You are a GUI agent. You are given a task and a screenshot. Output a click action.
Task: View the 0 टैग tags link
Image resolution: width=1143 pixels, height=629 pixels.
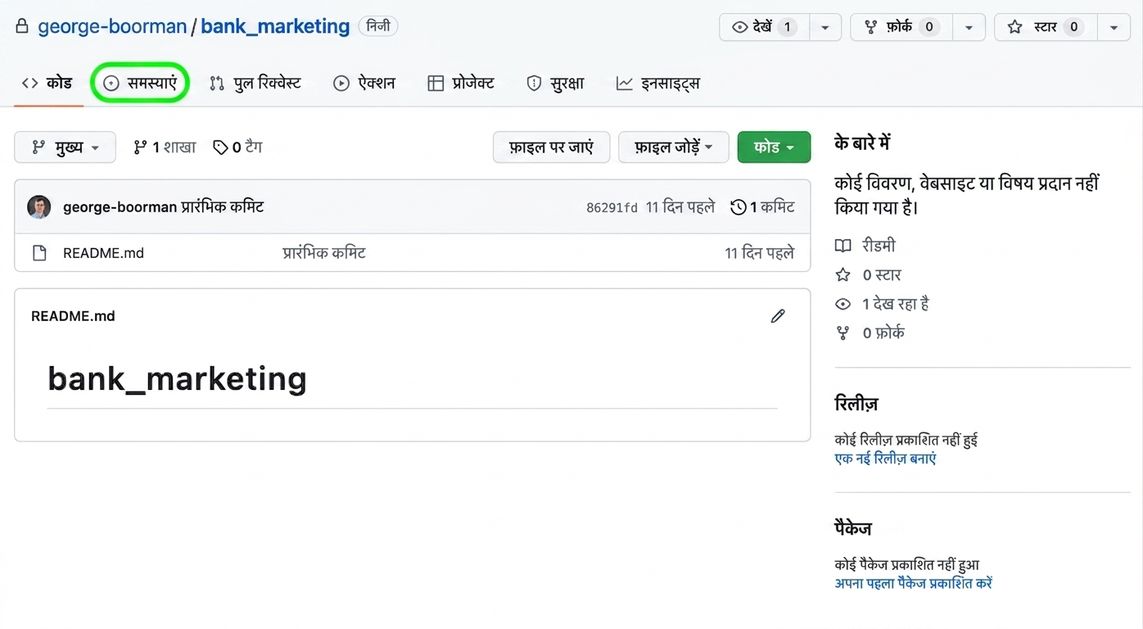[238, 147]
